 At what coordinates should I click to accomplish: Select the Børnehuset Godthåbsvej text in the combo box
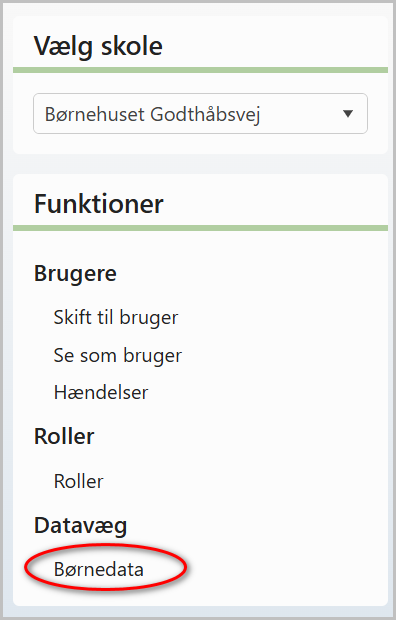coord(152,115)
